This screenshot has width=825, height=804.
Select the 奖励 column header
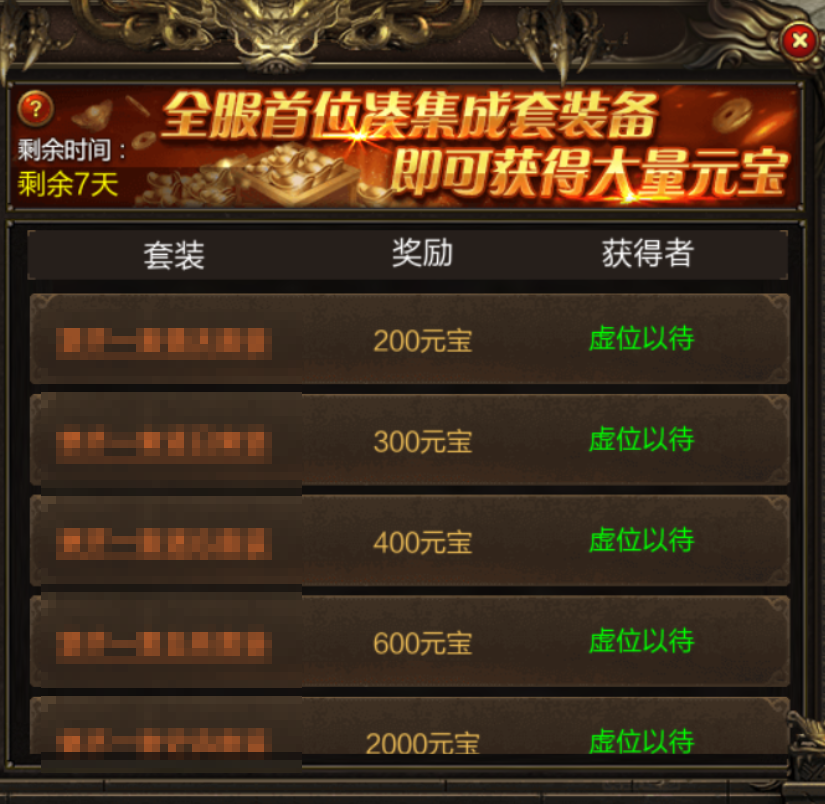pyautogui.click(x=422, y=253)
